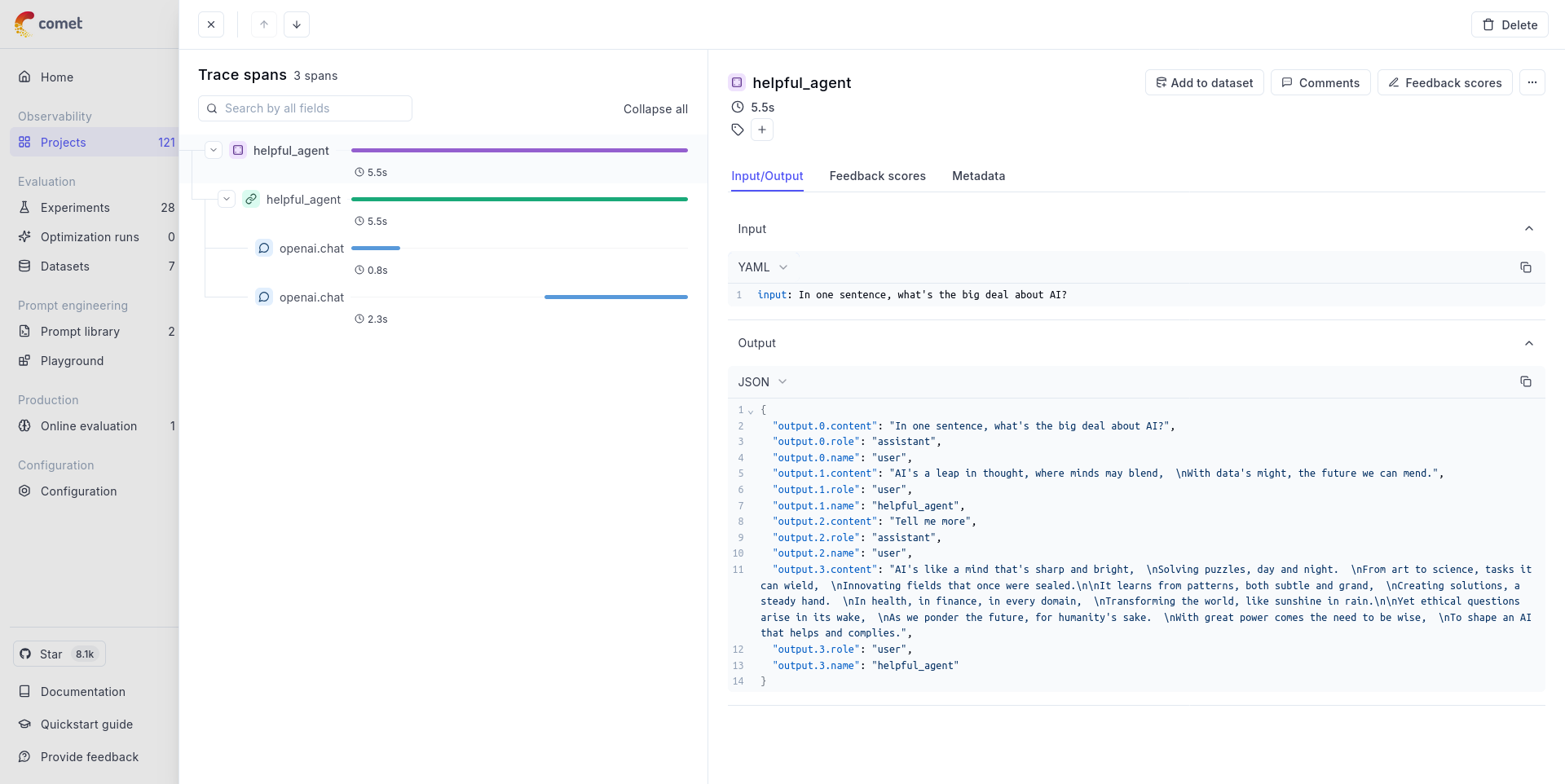Select the second openai.chat span timeline bar
This screenshot has width=1565, height=784.
click(615, 297)
